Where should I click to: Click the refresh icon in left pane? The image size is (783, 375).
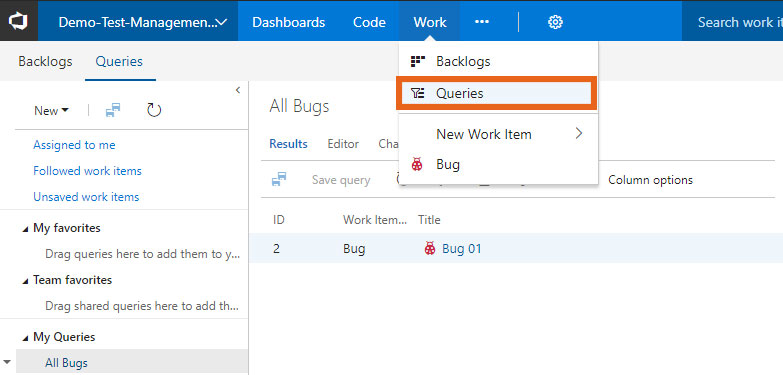pos(154,110)
